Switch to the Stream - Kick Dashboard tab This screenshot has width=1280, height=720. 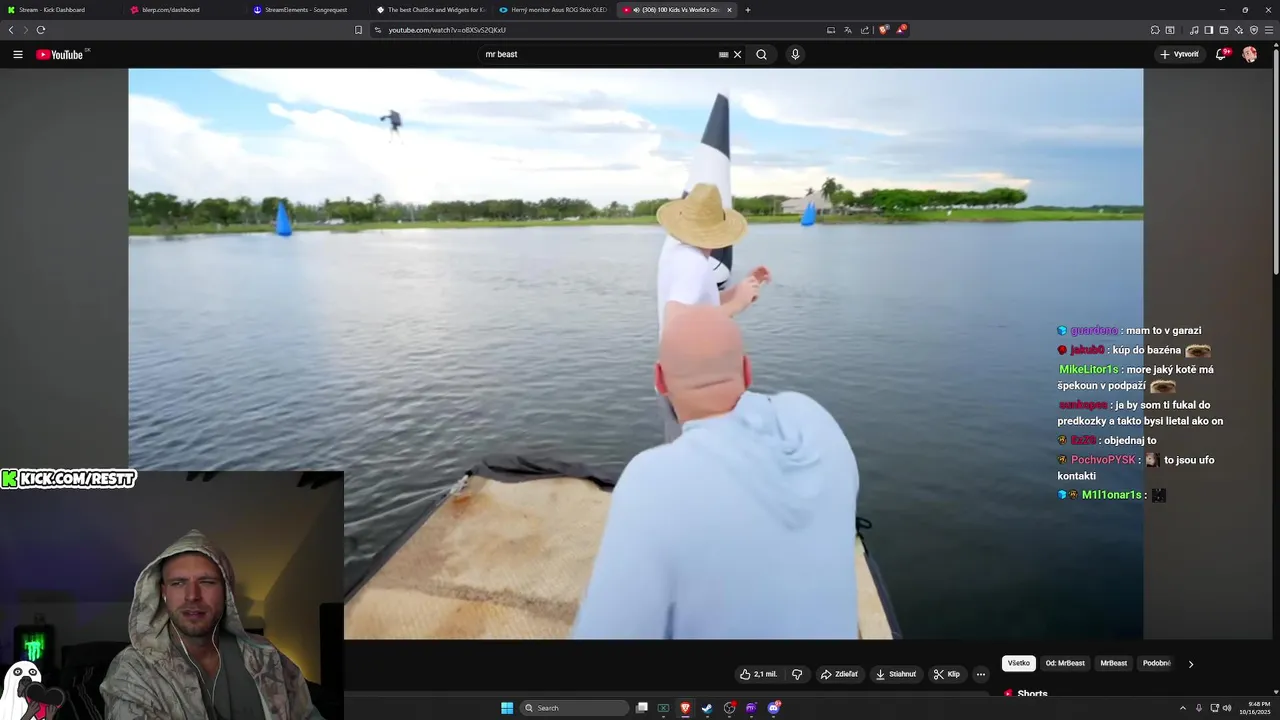click(x=60, y=10)
